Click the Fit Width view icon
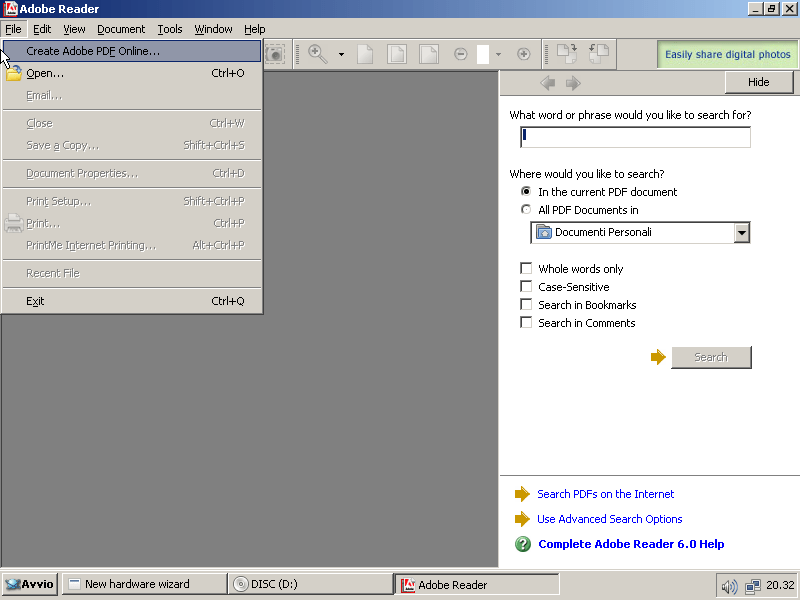 coord(427,53)
